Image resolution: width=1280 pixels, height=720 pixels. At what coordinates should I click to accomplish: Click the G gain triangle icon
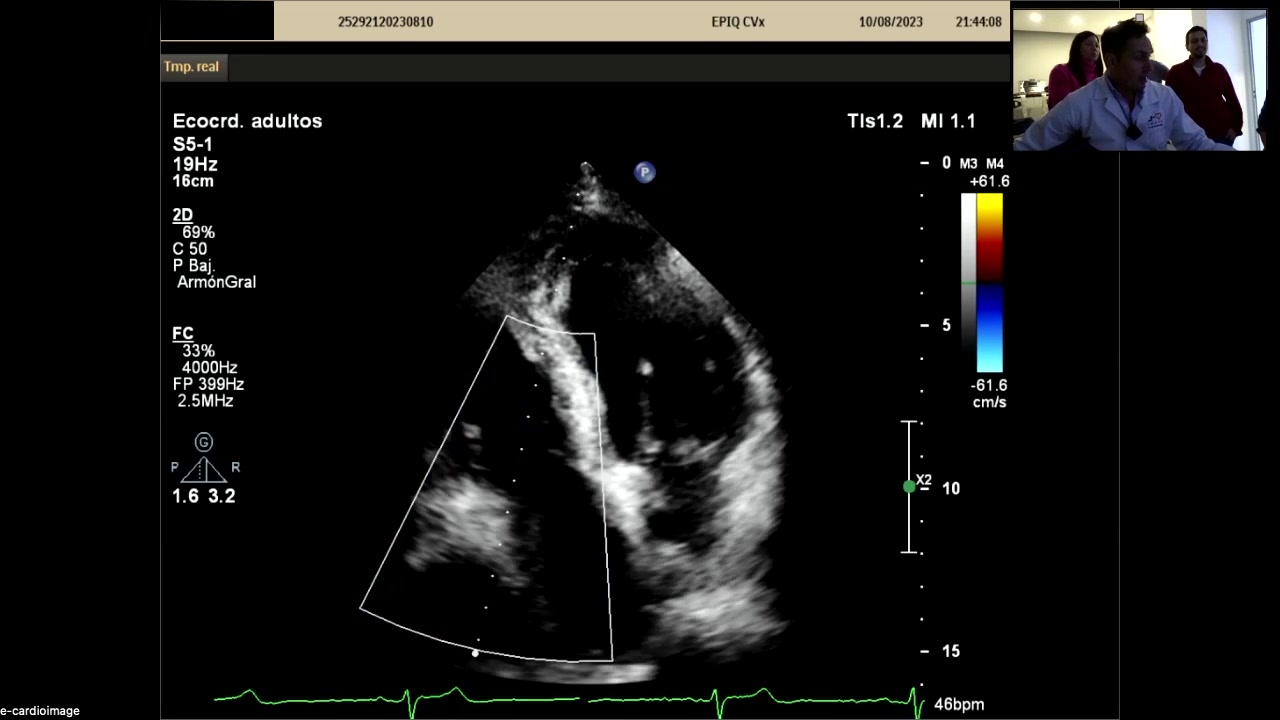[203, 458]
